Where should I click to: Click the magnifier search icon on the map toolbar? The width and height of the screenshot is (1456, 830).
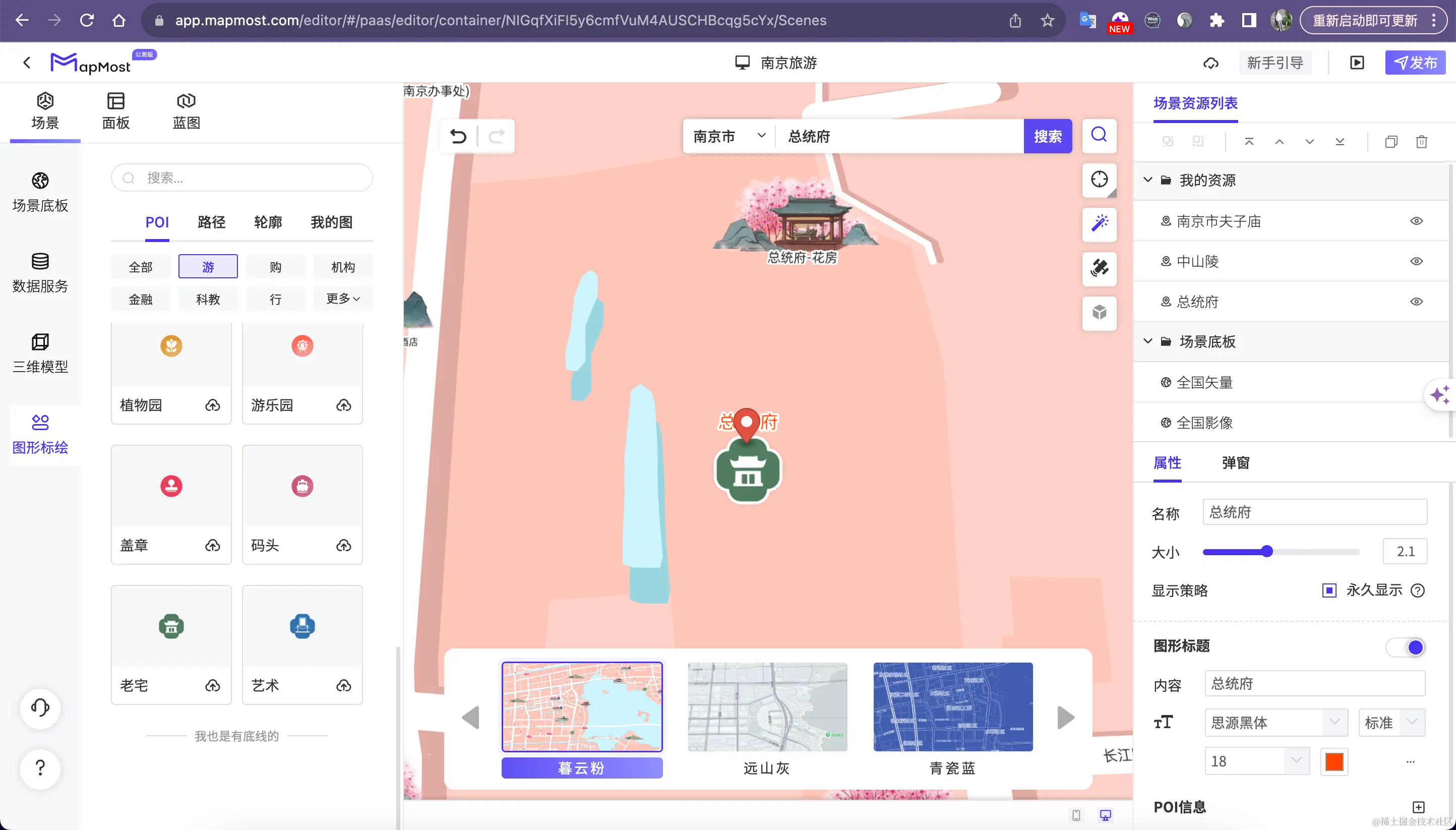[1099, 135]
